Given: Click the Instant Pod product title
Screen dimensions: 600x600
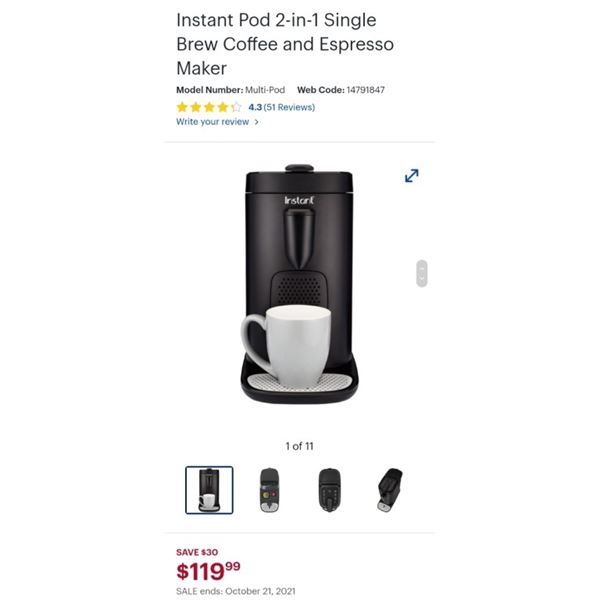Looking at the screenshot, I should 285,44.
